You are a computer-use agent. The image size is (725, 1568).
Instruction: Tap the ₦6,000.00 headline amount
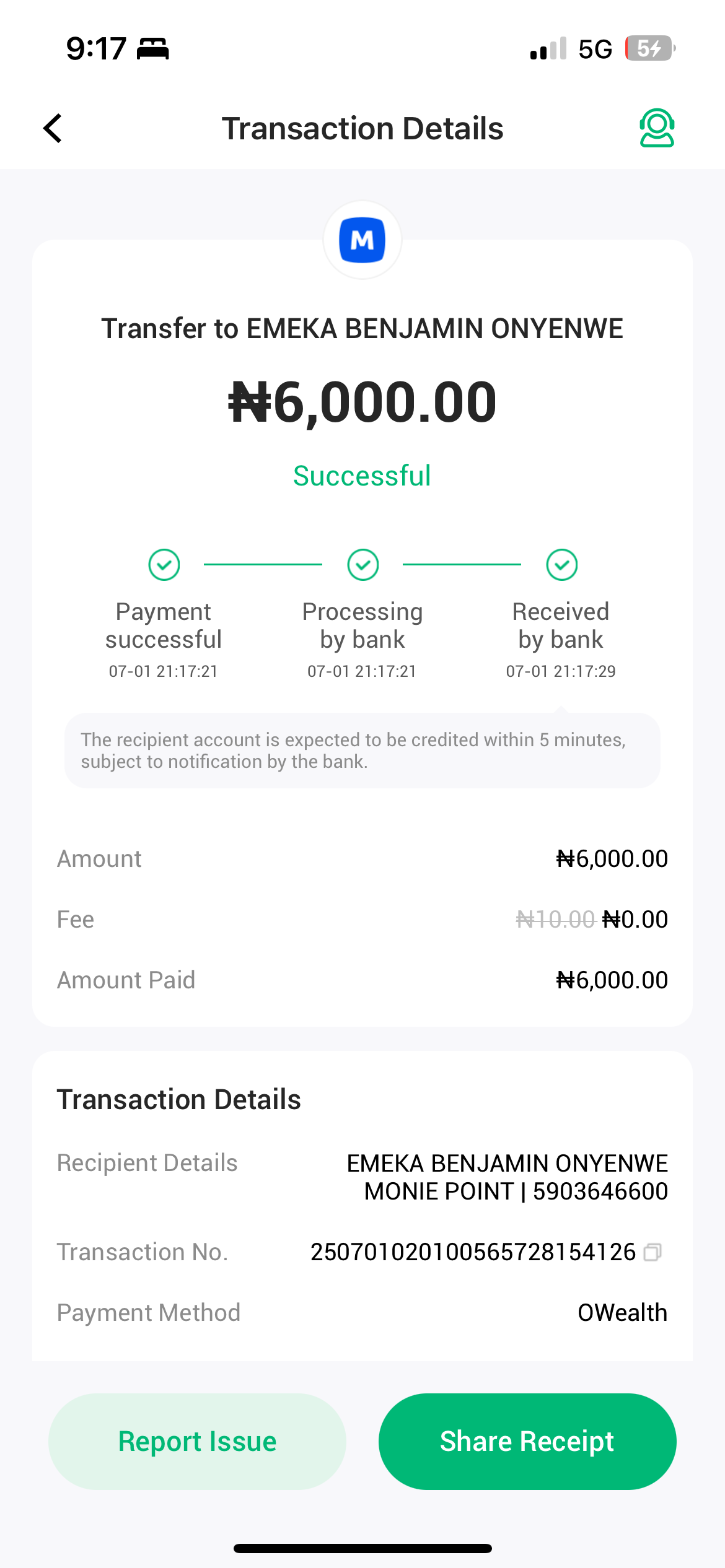click(362, 403)
